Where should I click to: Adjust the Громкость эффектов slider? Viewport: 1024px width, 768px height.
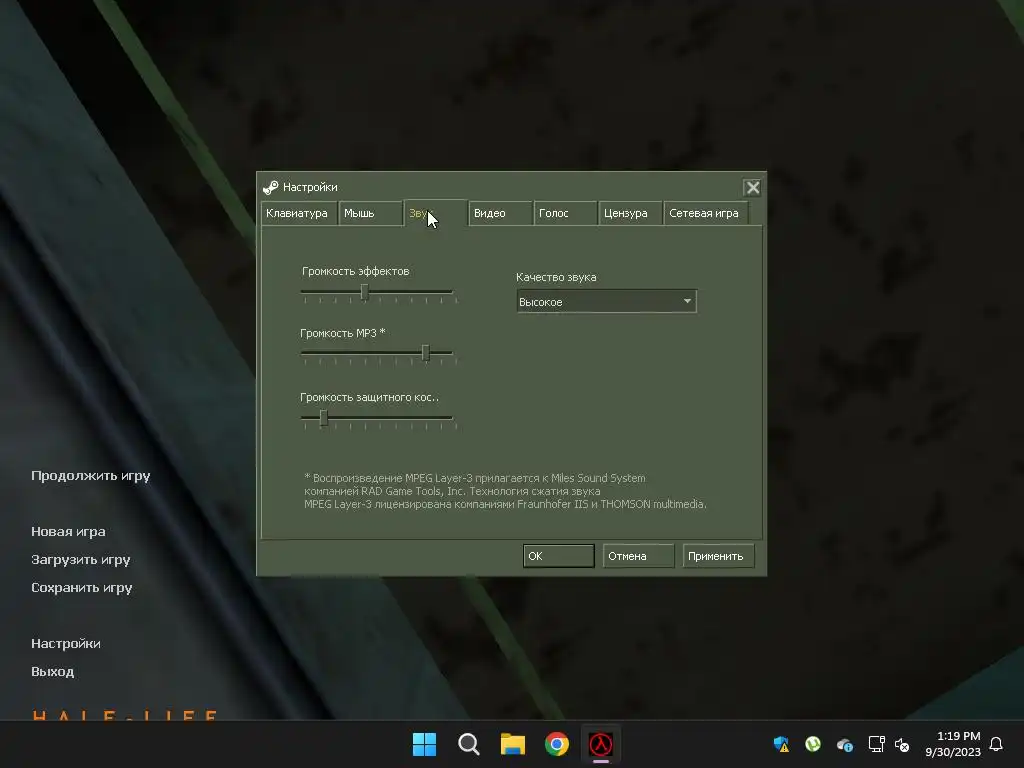tap(364, 292)
